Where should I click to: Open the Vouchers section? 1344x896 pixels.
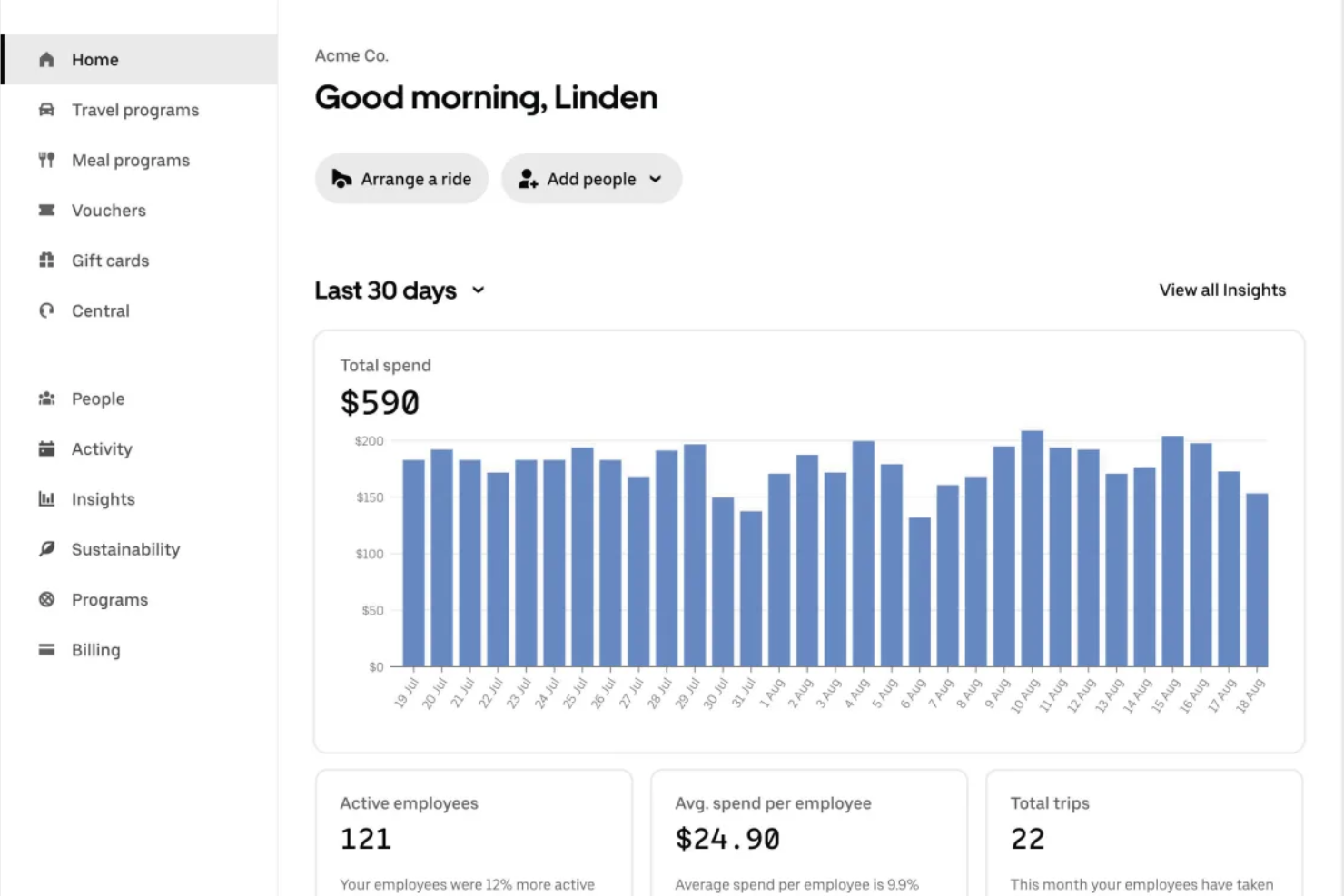tap(108, 210)
